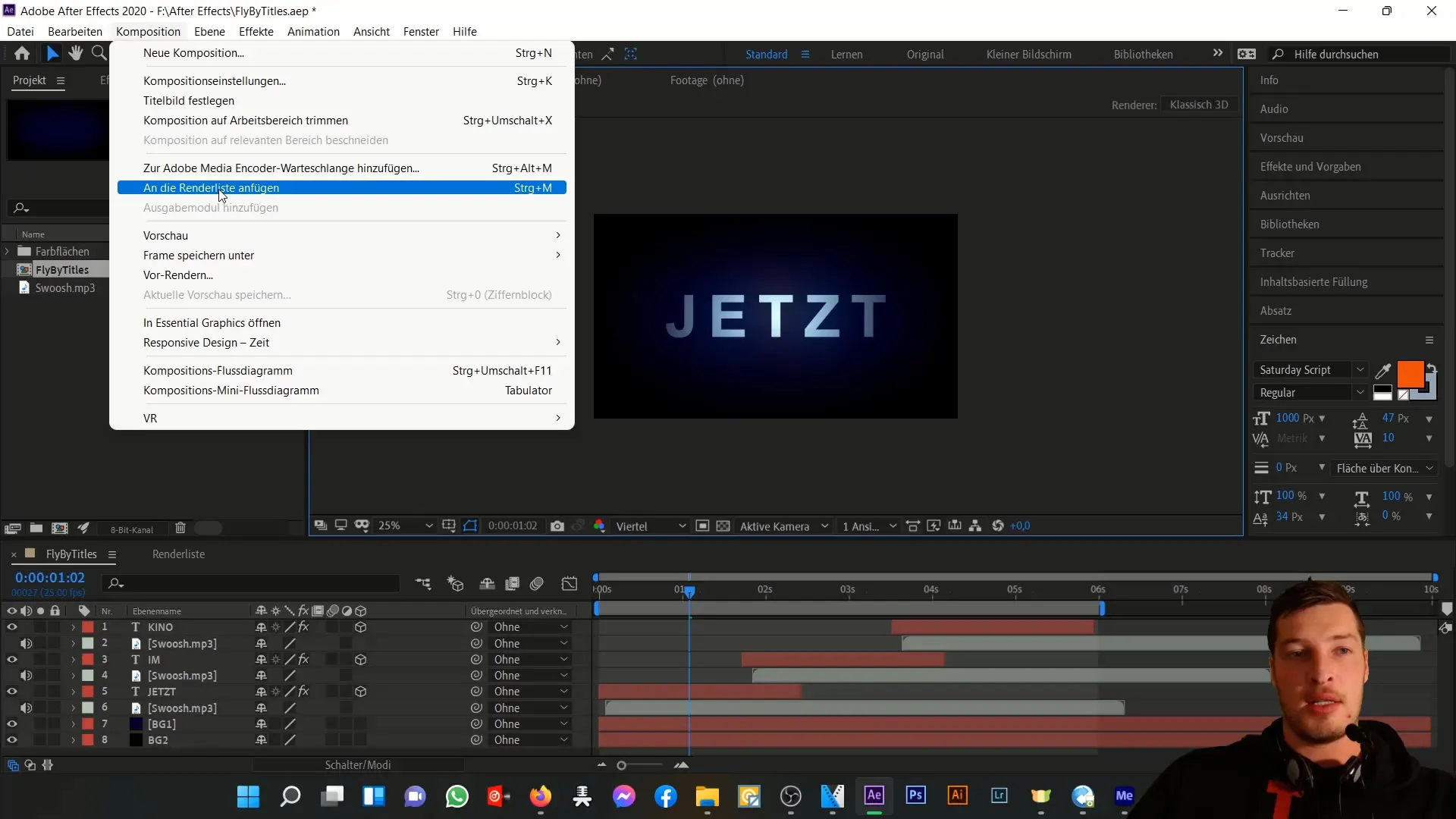1456x819 pixels.
Task: Select An die Renderliste anfügen
Action: pyautogui.click(x=342, y=188)
